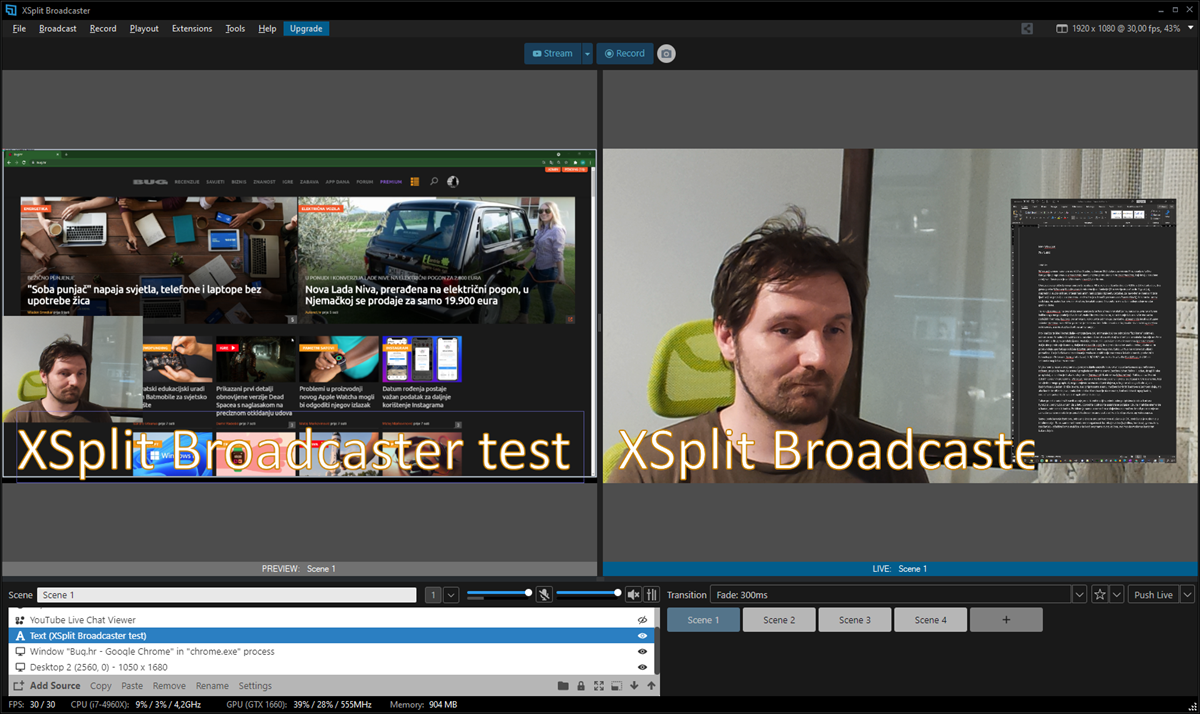Viewport: 1200px width, 714px height.
Task: Adjust the microphone volume slider
Action: [498, 594]
